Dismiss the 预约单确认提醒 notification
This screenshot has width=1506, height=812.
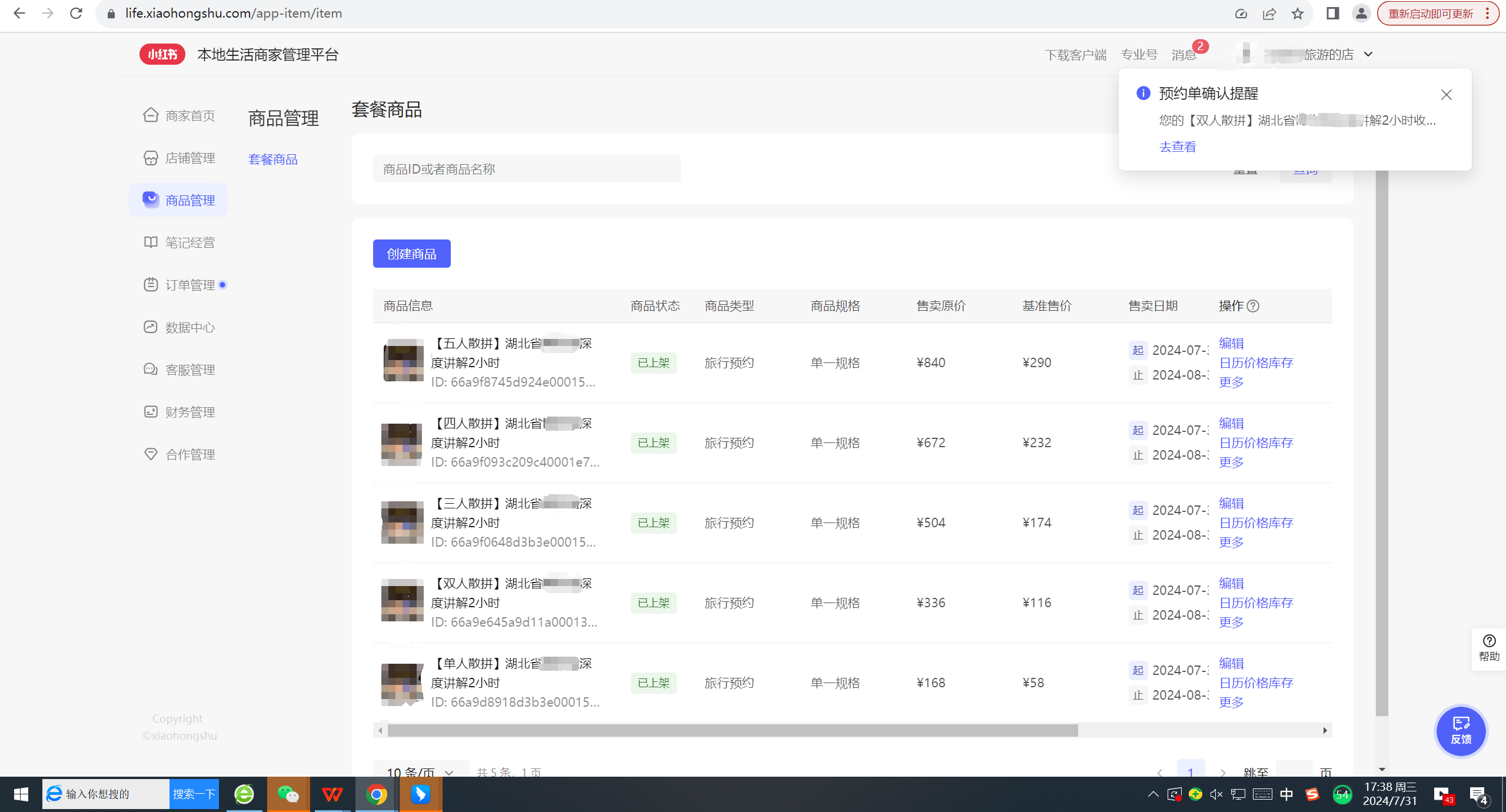(1446, 95)
